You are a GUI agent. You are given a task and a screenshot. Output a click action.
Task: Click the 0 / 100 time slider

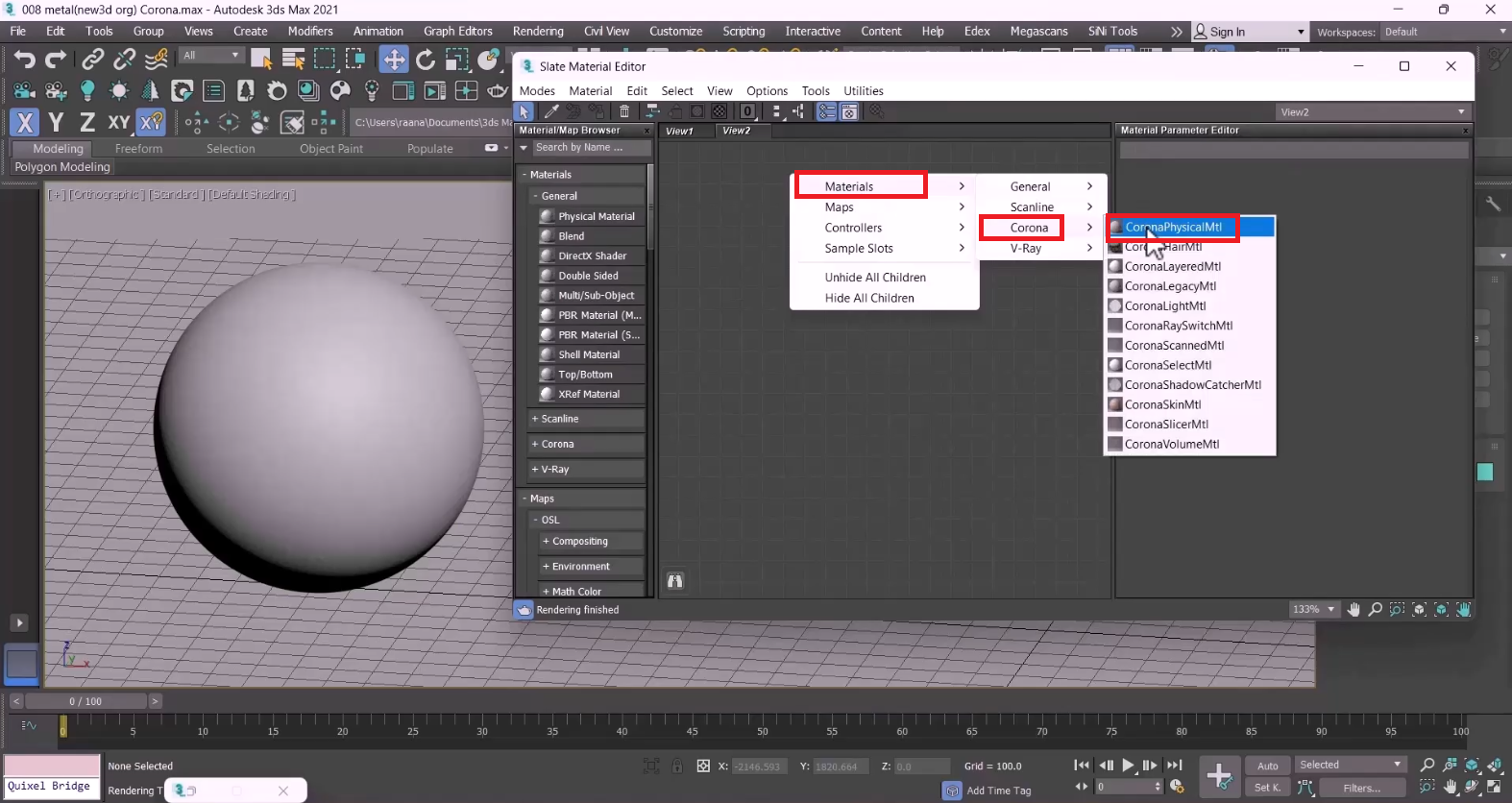coord(85,701)
